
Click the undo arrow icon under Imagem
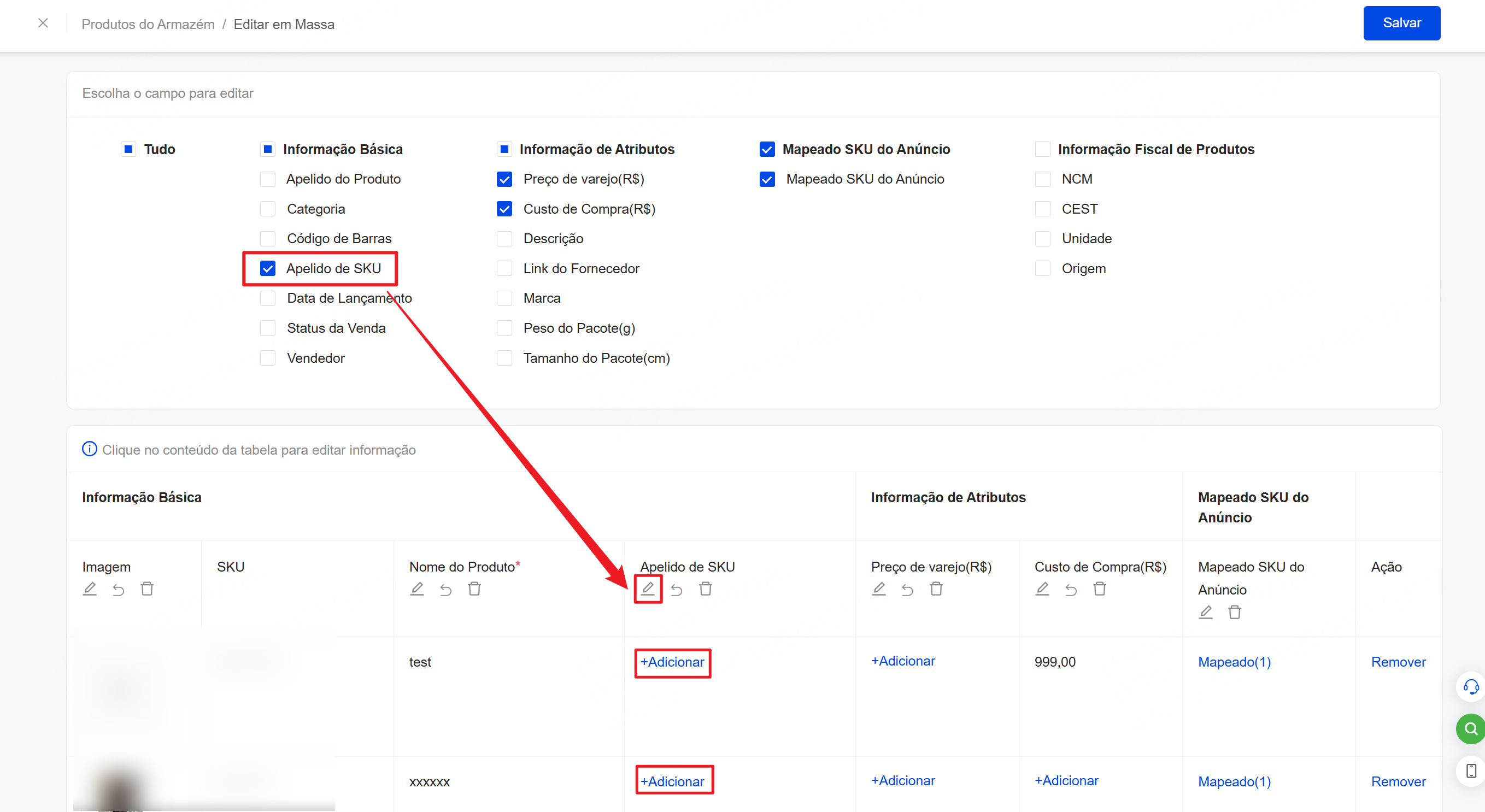118,589
